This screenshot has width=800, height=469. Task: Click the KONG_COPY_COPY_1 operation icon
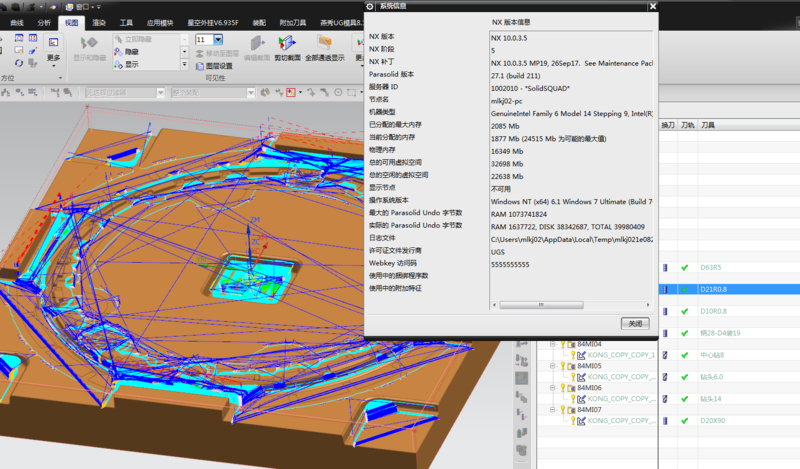(581, 355)
